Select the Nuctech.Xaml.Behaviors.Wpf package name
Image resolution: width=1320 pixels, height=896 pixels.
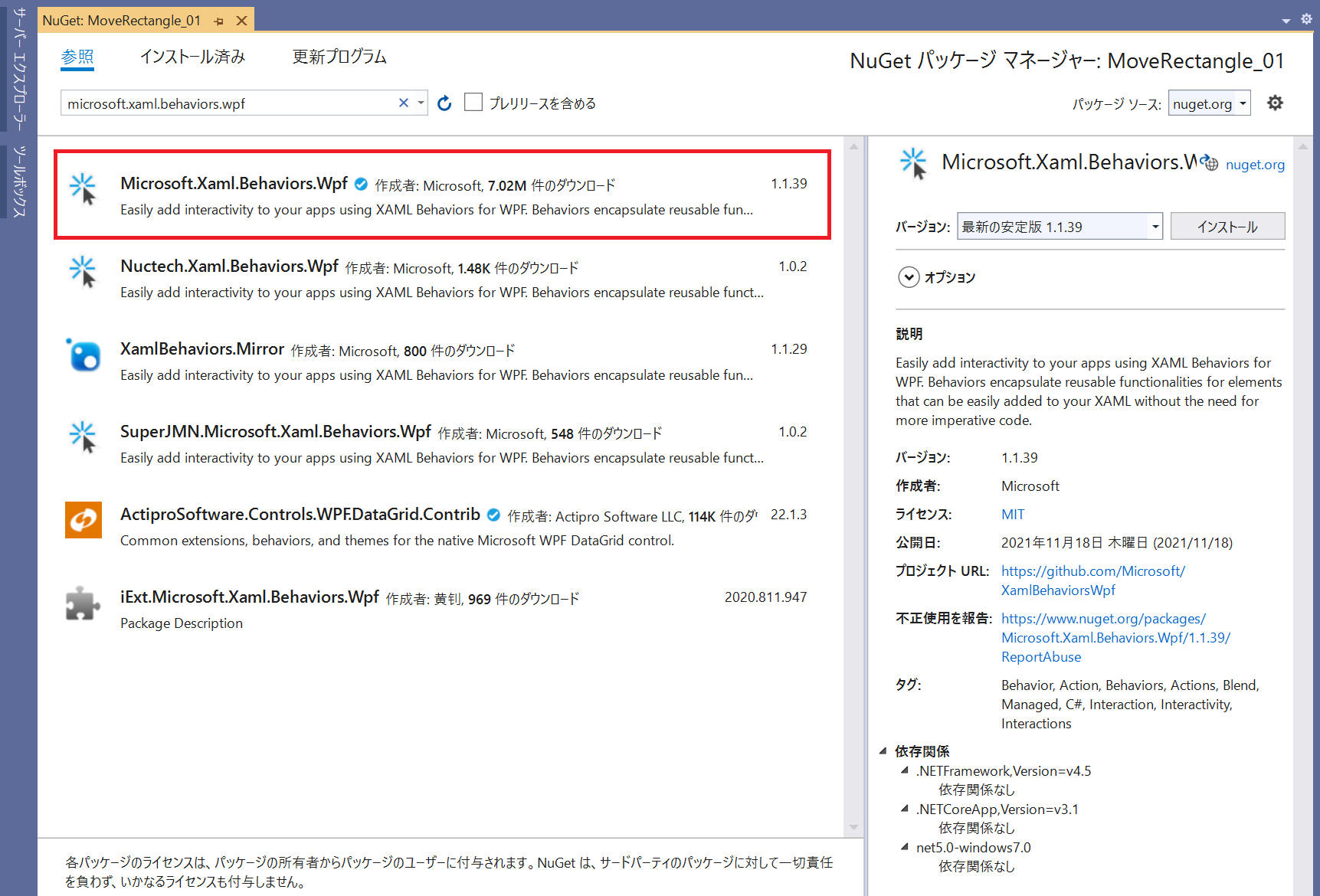pos(229,267)
